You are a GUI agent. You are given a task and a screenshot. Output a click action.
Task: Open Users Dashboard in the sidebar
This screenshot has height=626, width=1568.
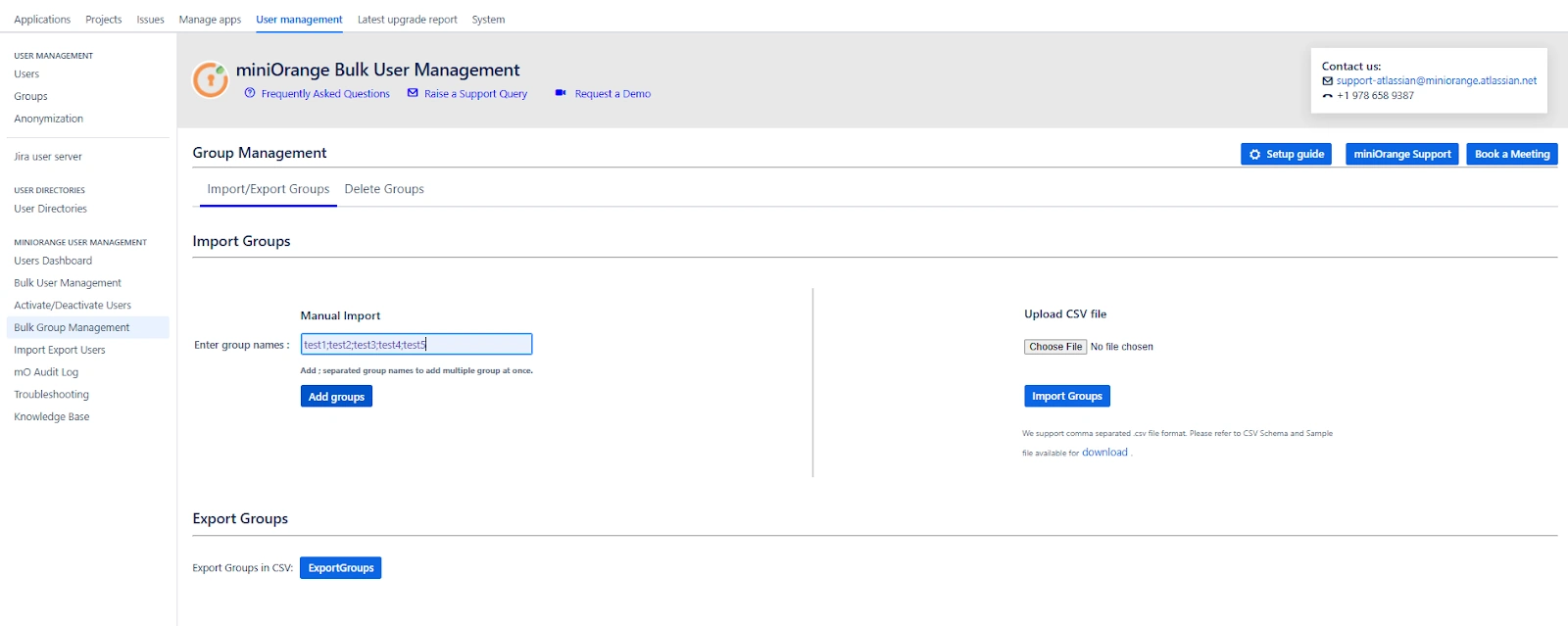click(53, 261)
